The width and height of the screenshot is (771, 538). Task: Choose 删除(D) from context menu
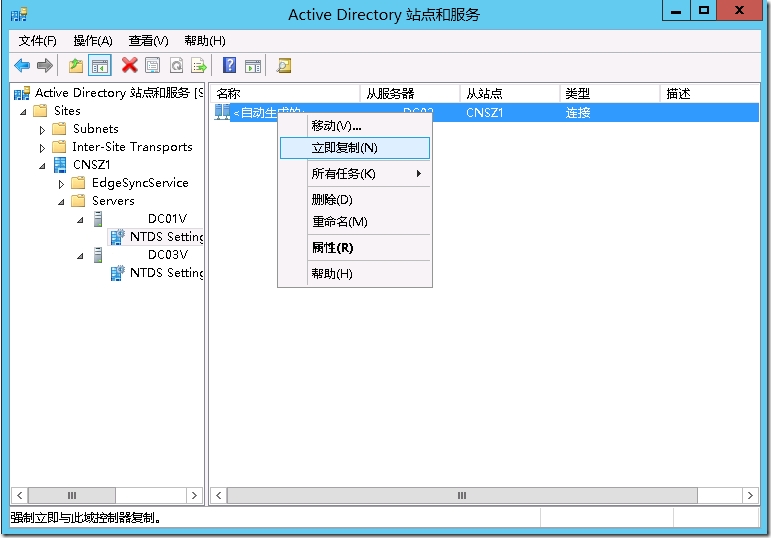(355, 200)
